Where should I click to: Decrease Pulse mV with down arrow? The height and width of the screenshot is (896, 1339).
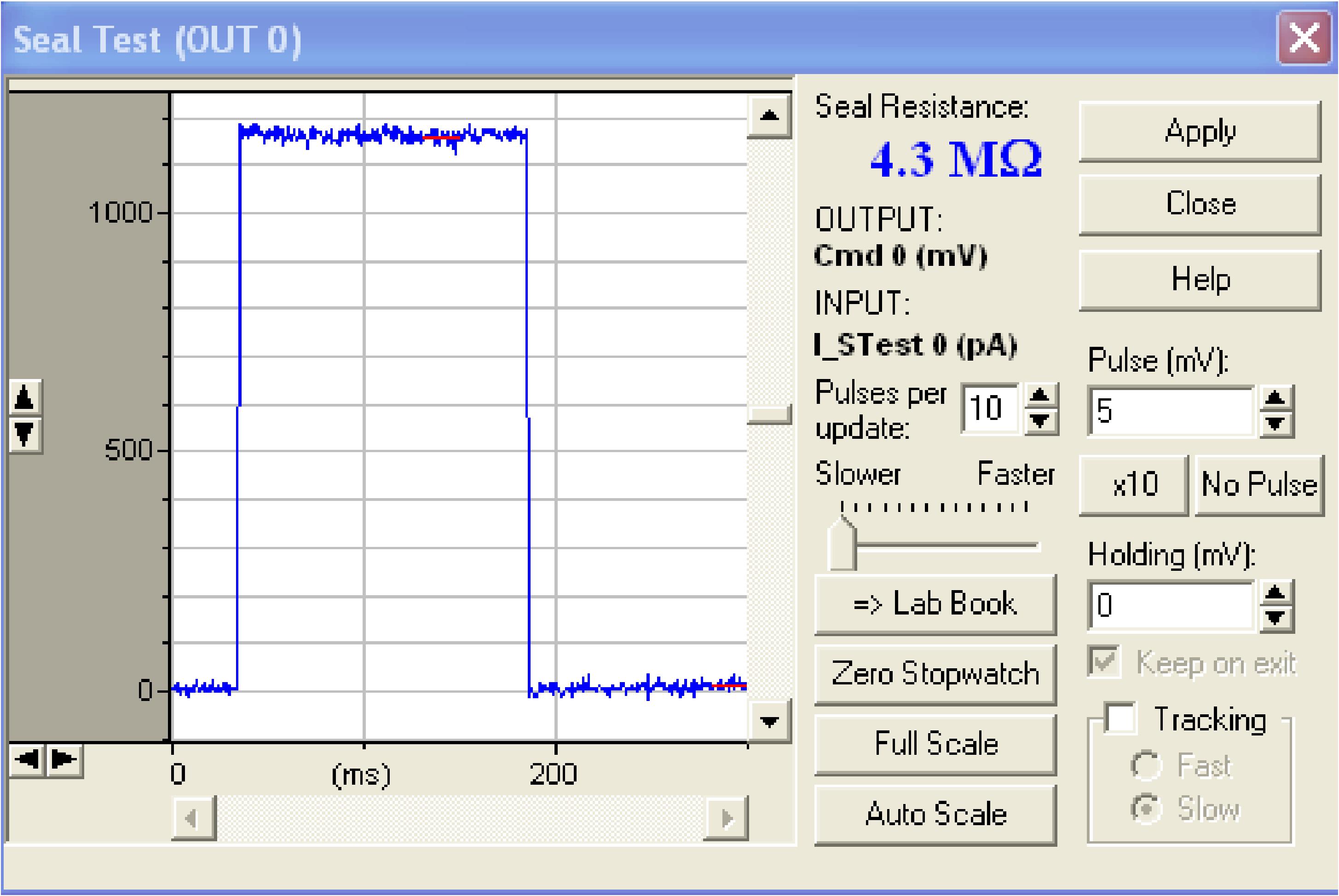(x=1276, y=425)
